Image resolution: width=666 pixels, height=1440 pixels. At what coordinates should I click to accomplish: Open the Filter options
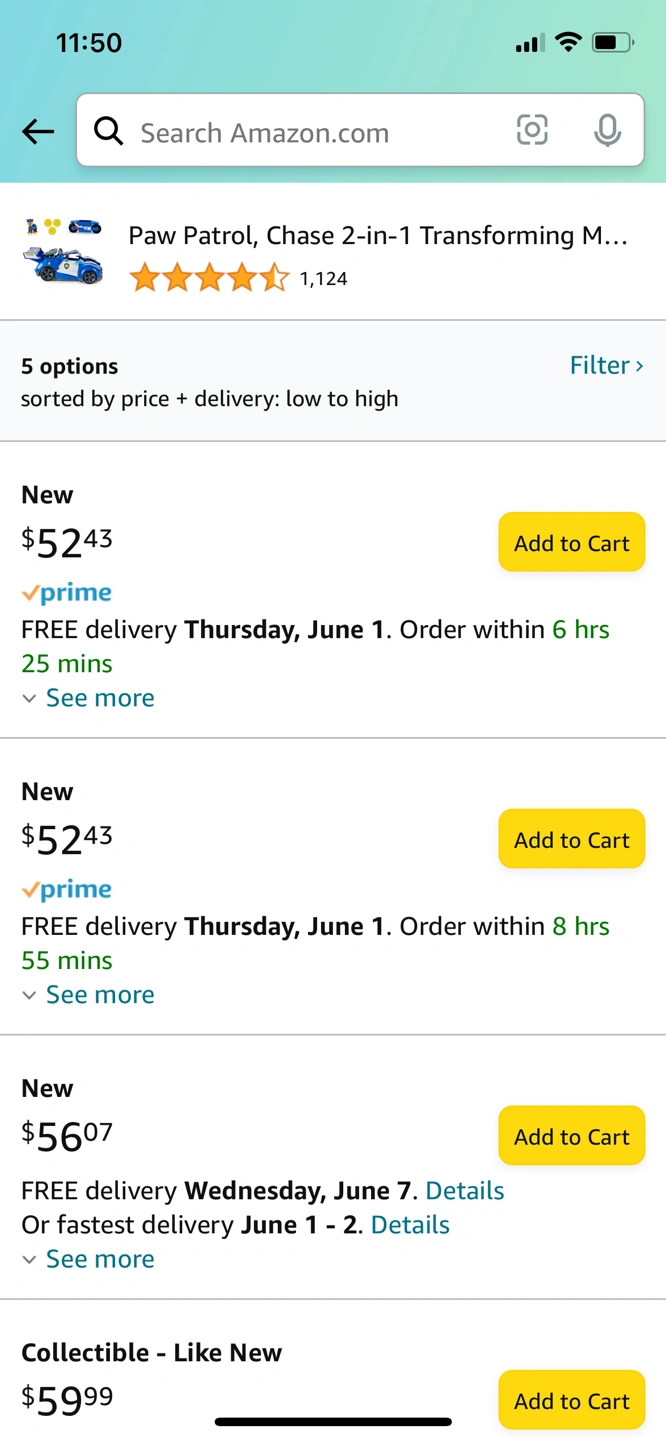coord(607,365)
